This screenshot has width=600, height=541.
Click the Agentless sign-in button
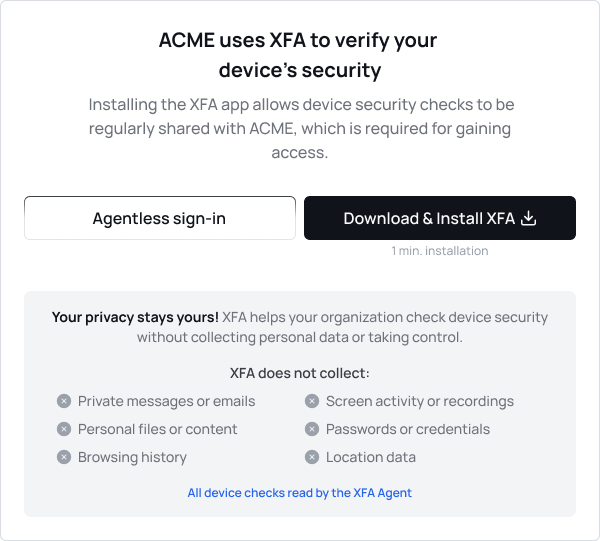point(159,218)
